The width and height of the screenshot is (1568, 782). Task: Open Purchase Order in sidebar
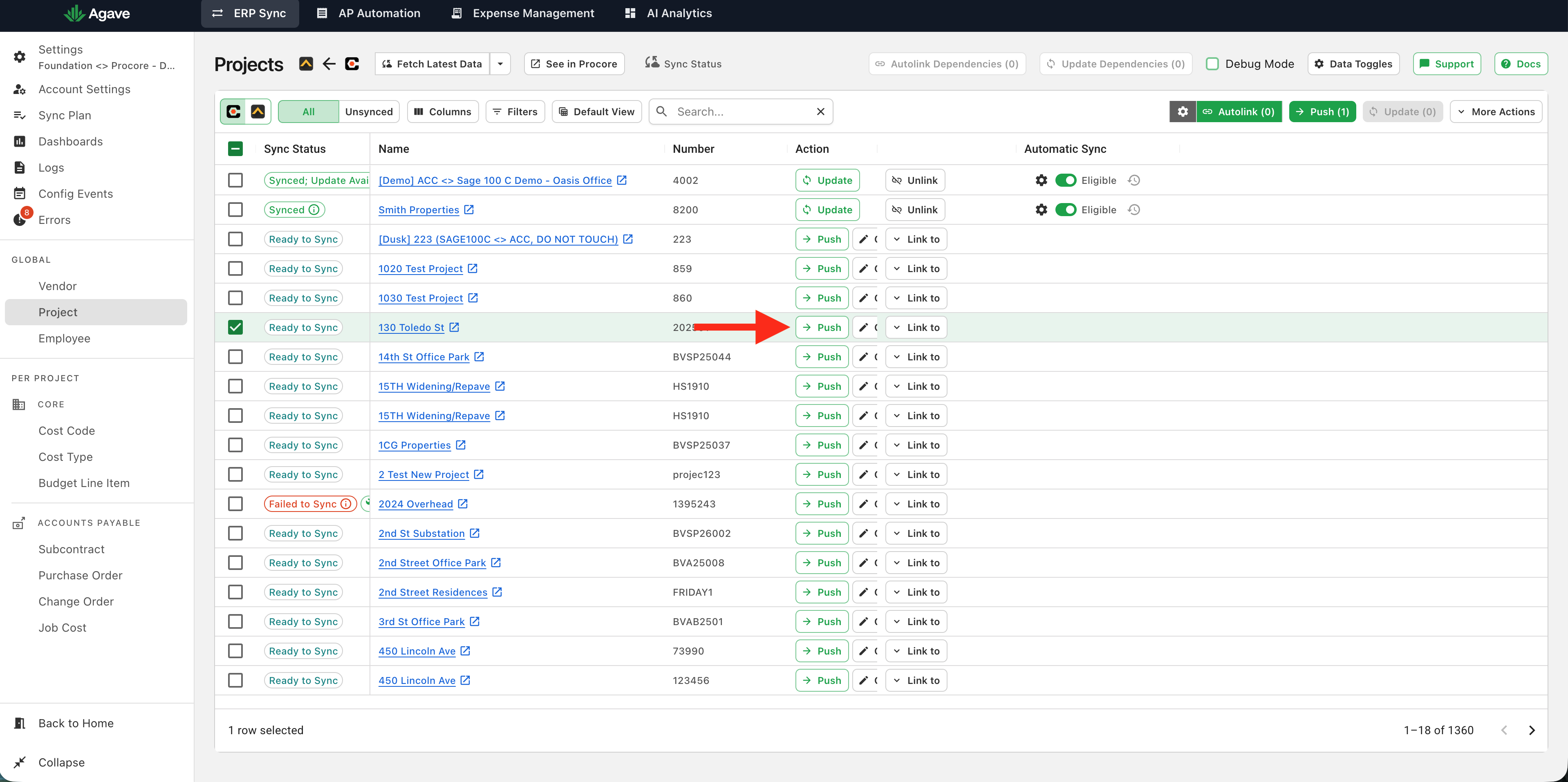[x=81, y=575]
